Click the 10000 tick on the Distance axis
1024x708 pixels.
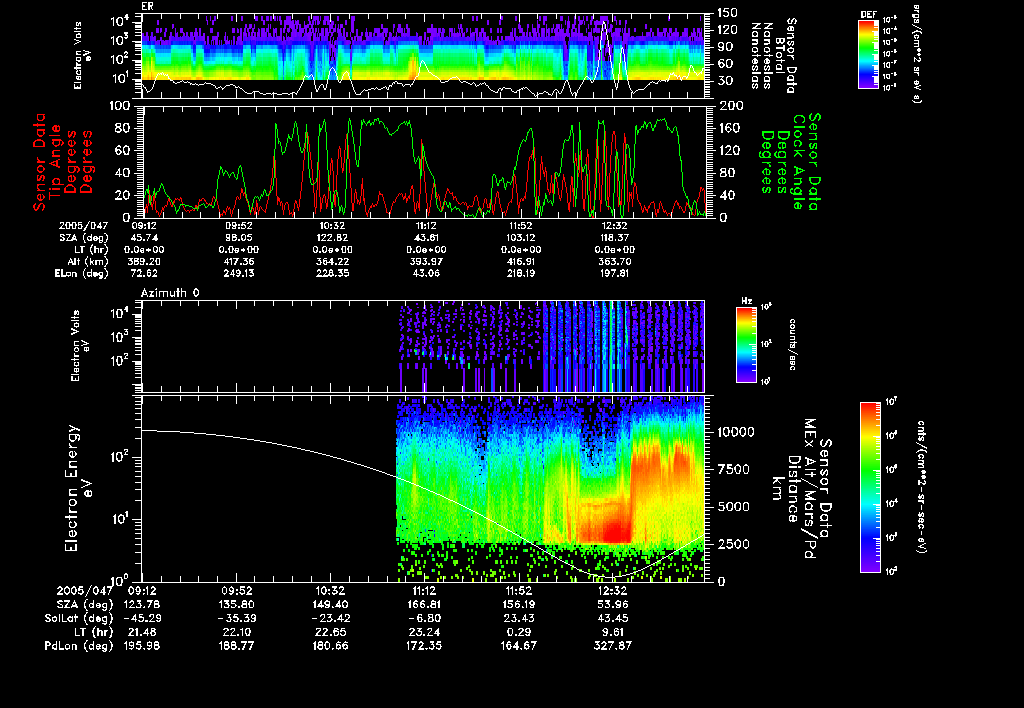point(736,432)
